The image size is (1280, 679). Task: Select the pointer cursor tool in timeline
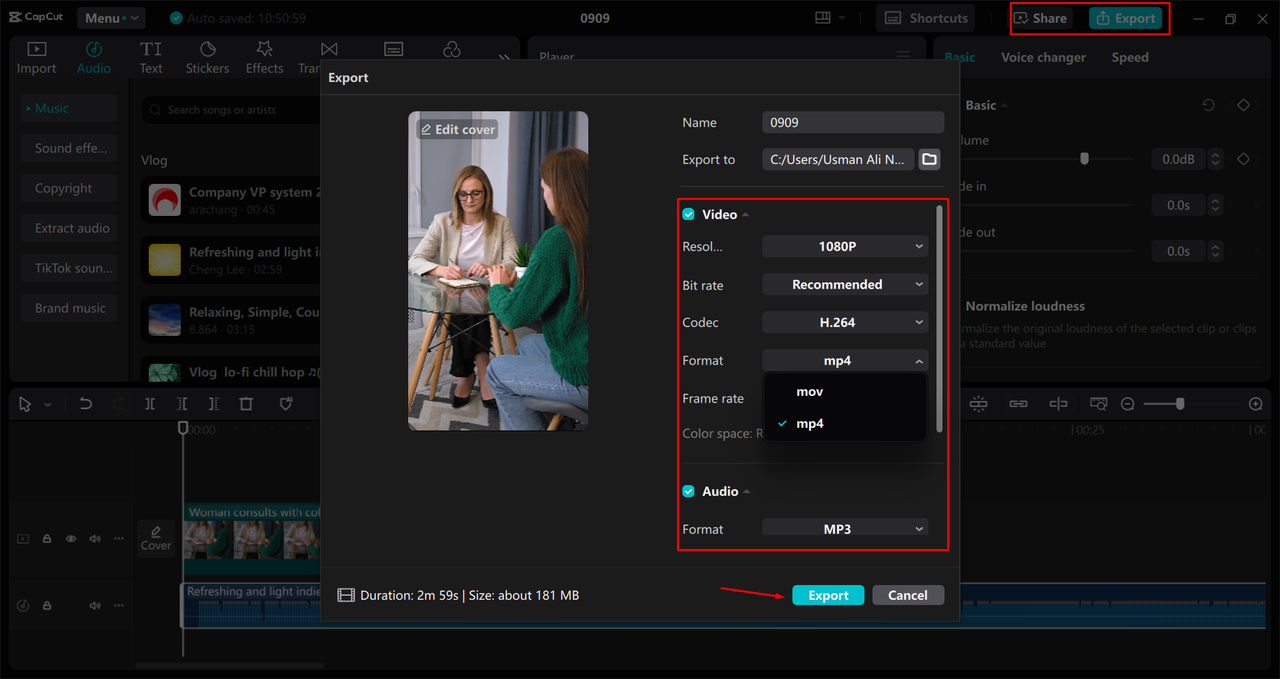tap(25, 404)
